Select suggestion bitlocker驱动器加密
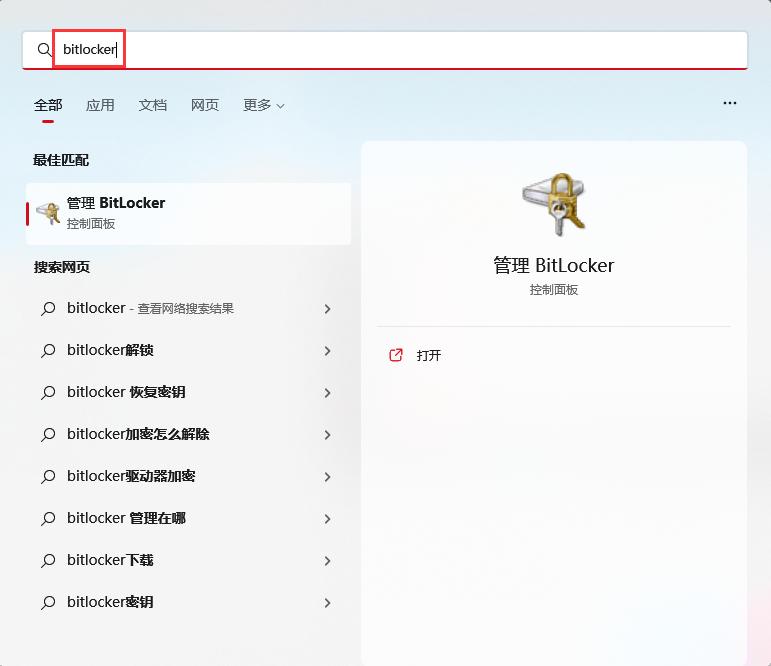This screenshot has height=666, width=771. [188, 477]
